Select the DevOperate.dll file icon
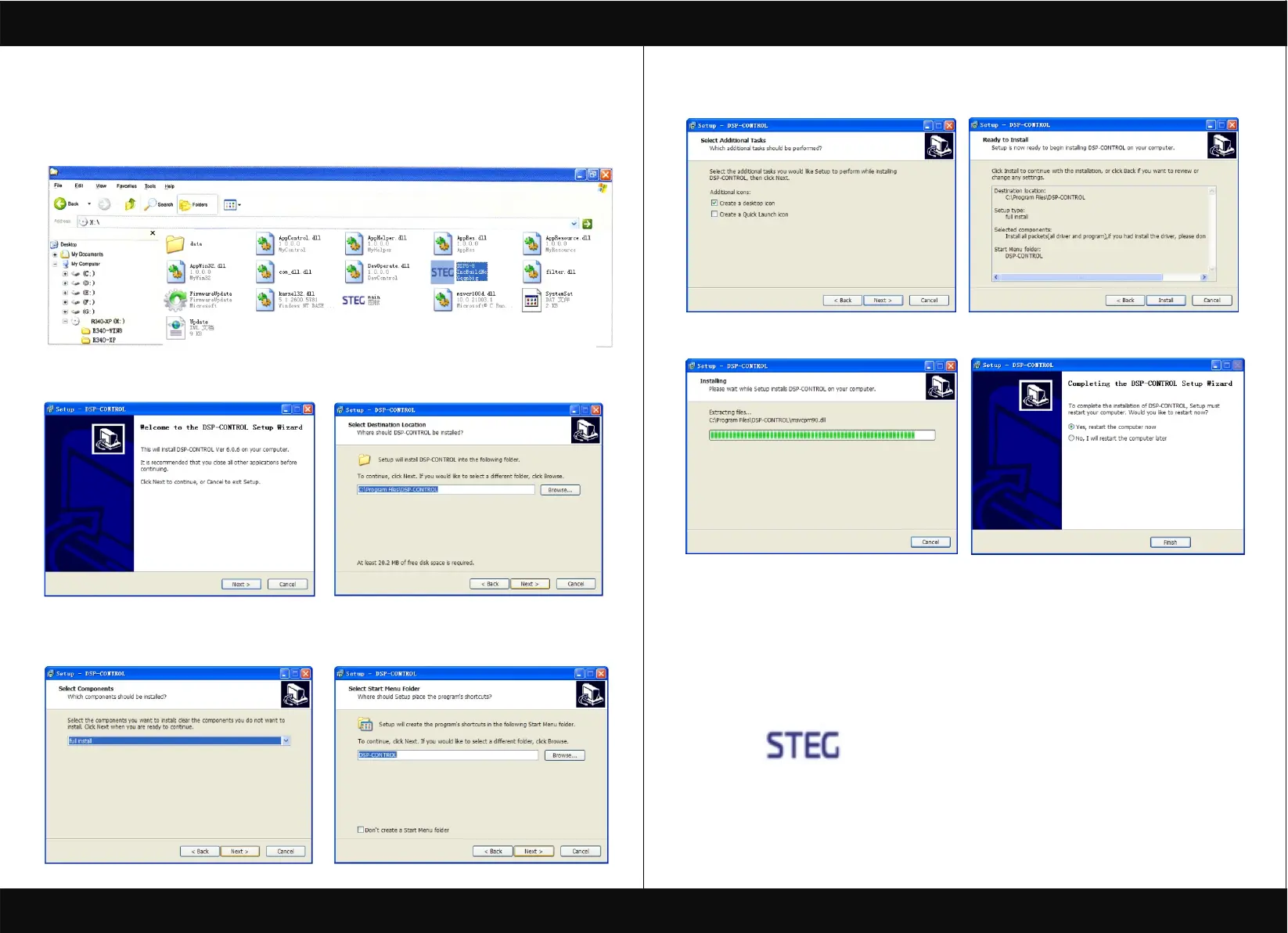This screenshot has width=1288, height=933. click(354, 272)
